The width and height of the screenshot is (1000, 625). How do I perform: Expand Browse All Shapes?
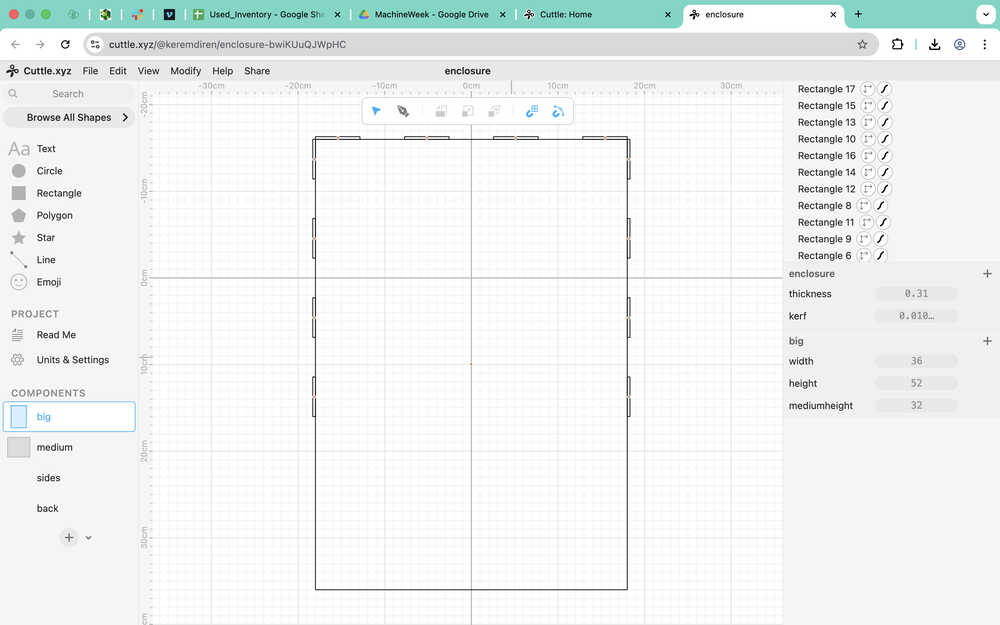coord(70,117)
